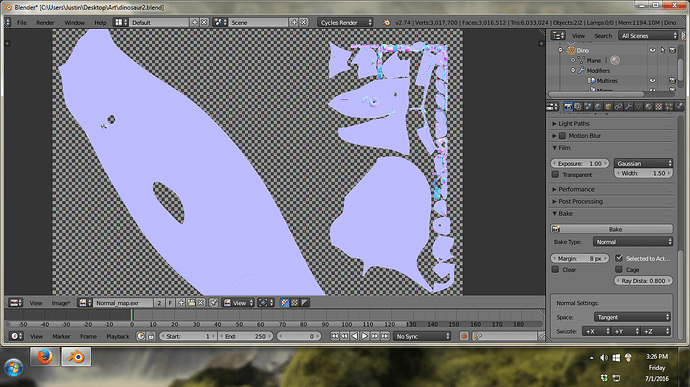Click the open image folder icon
This screenshot has width=690, height=387.
pyautogui.click(x=191, y=303)
